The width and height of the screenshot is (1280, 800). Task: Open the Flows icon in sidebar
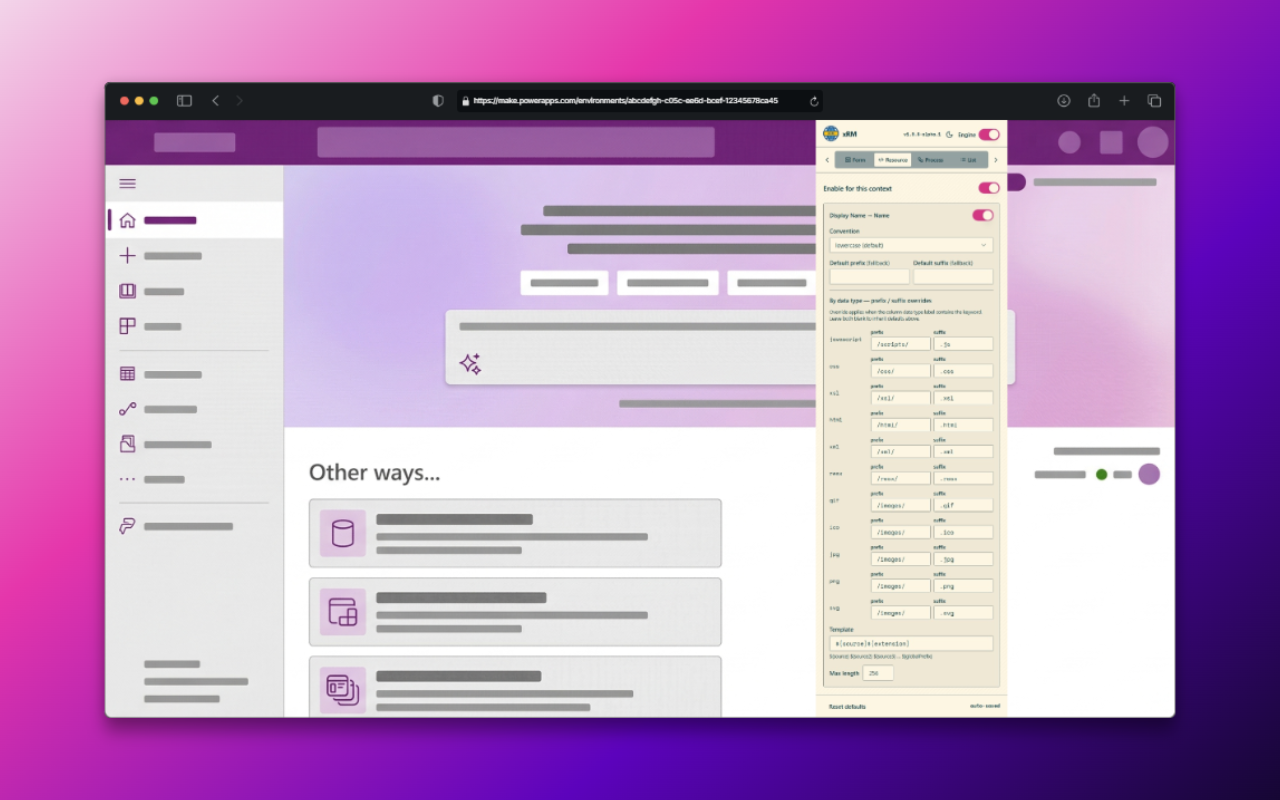coord(127,409)
